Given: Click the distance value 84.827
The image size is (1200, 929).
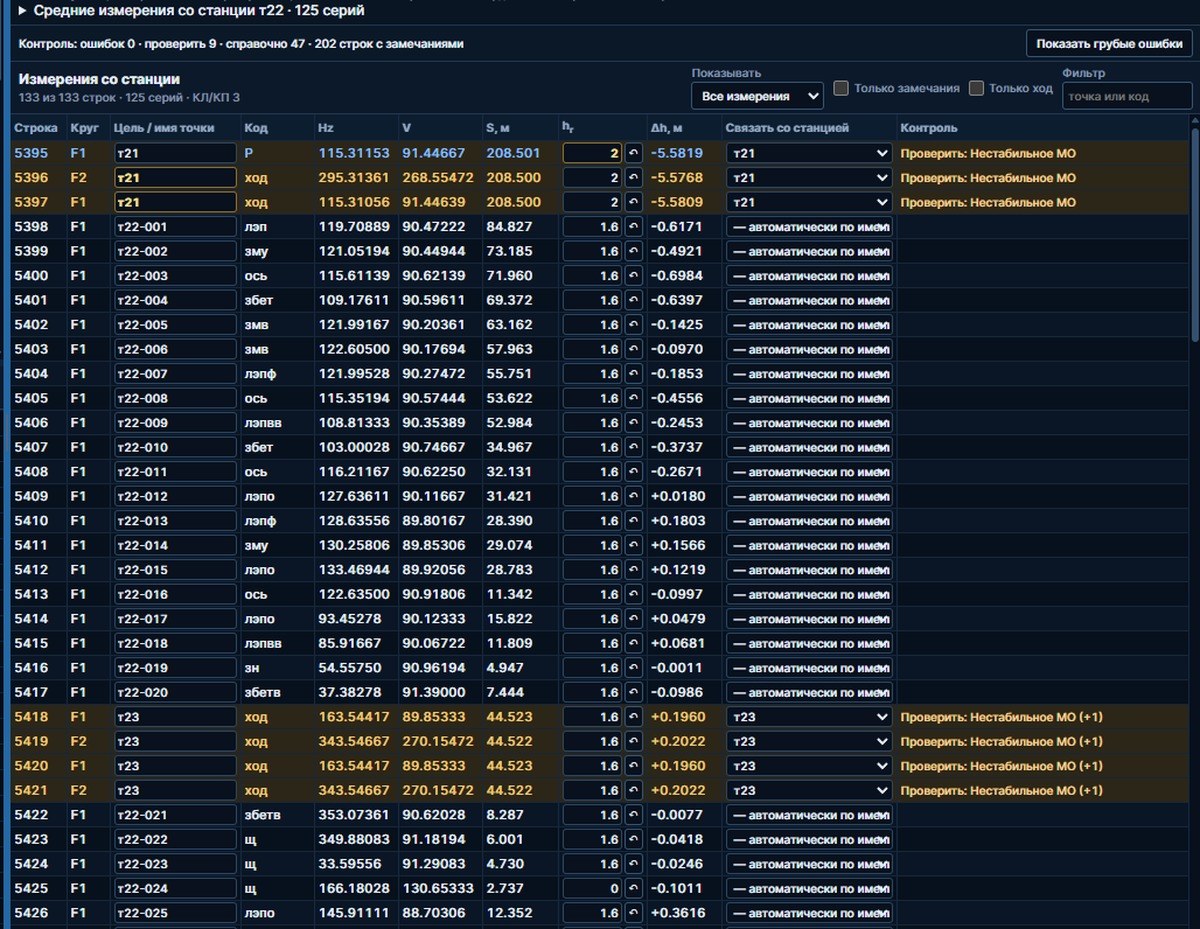Looking at the screenshot, I should click(x=509, y=227).
